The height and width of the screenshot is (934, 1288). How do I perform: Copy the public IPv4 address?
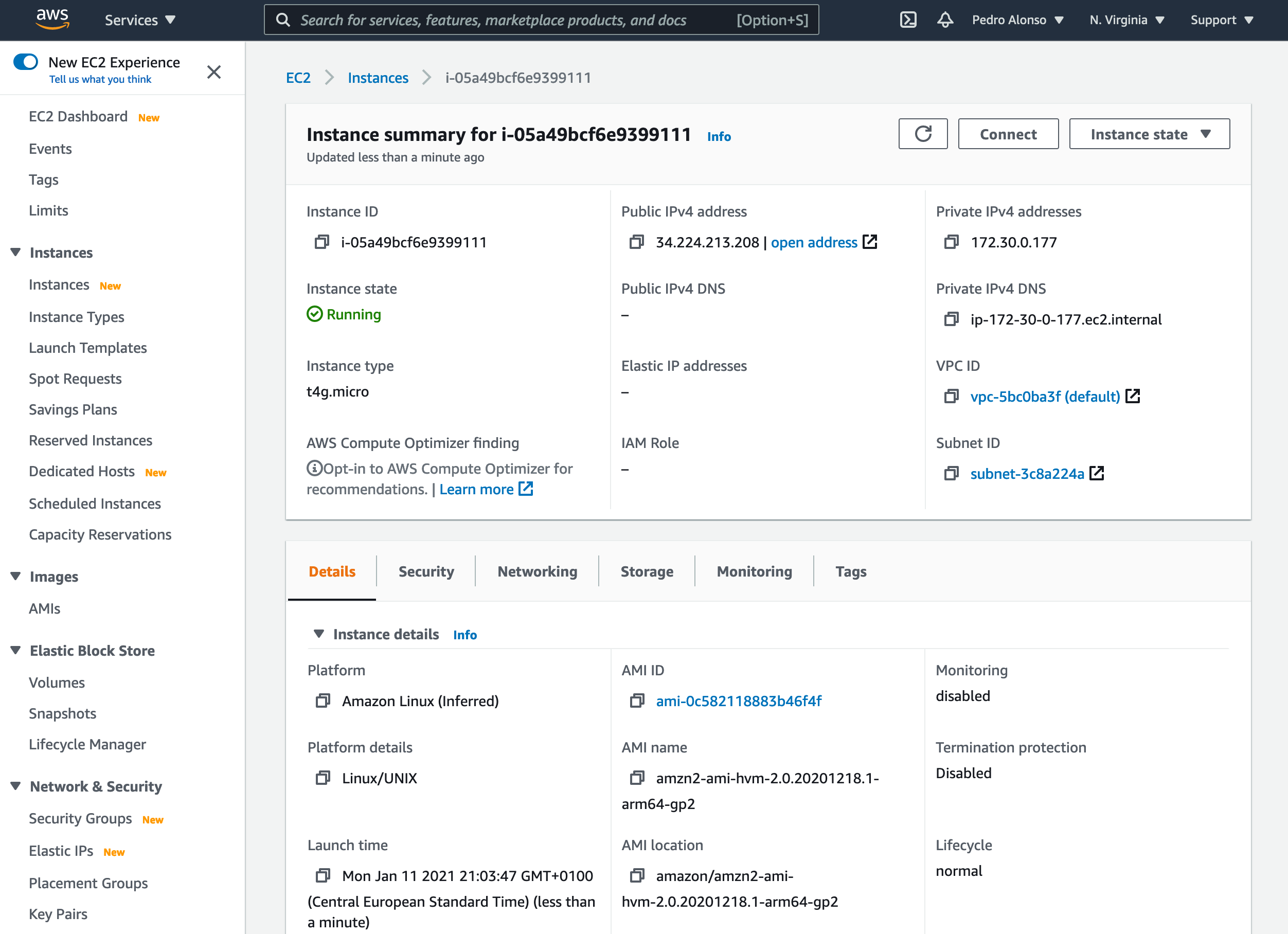(x=637, y=242)
